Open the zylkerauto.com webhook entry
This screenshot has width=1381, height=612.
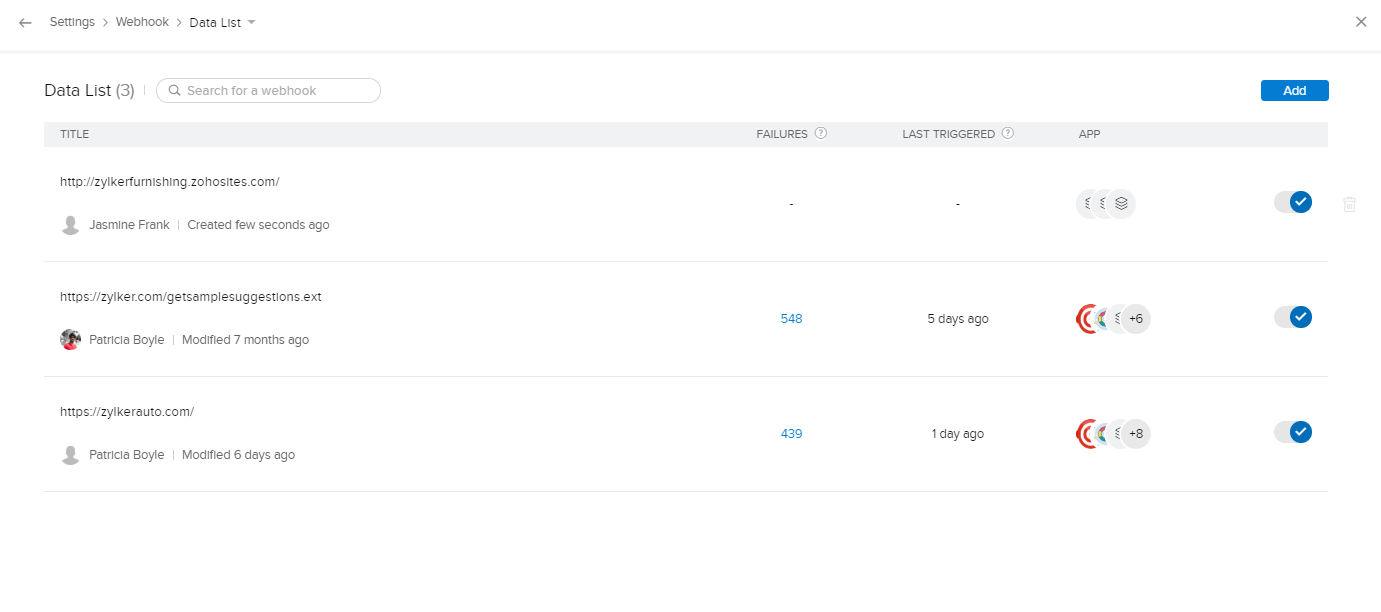[127, 411]
